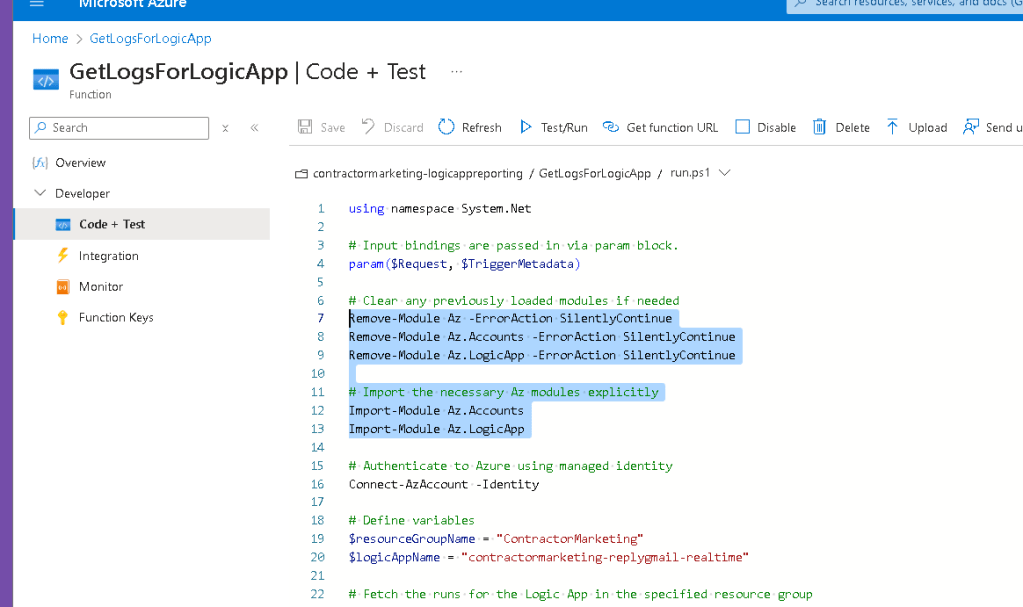1023x607 pixels.
Task: Click the run.ps1 dropdown chevron
Action: (724, 173)
